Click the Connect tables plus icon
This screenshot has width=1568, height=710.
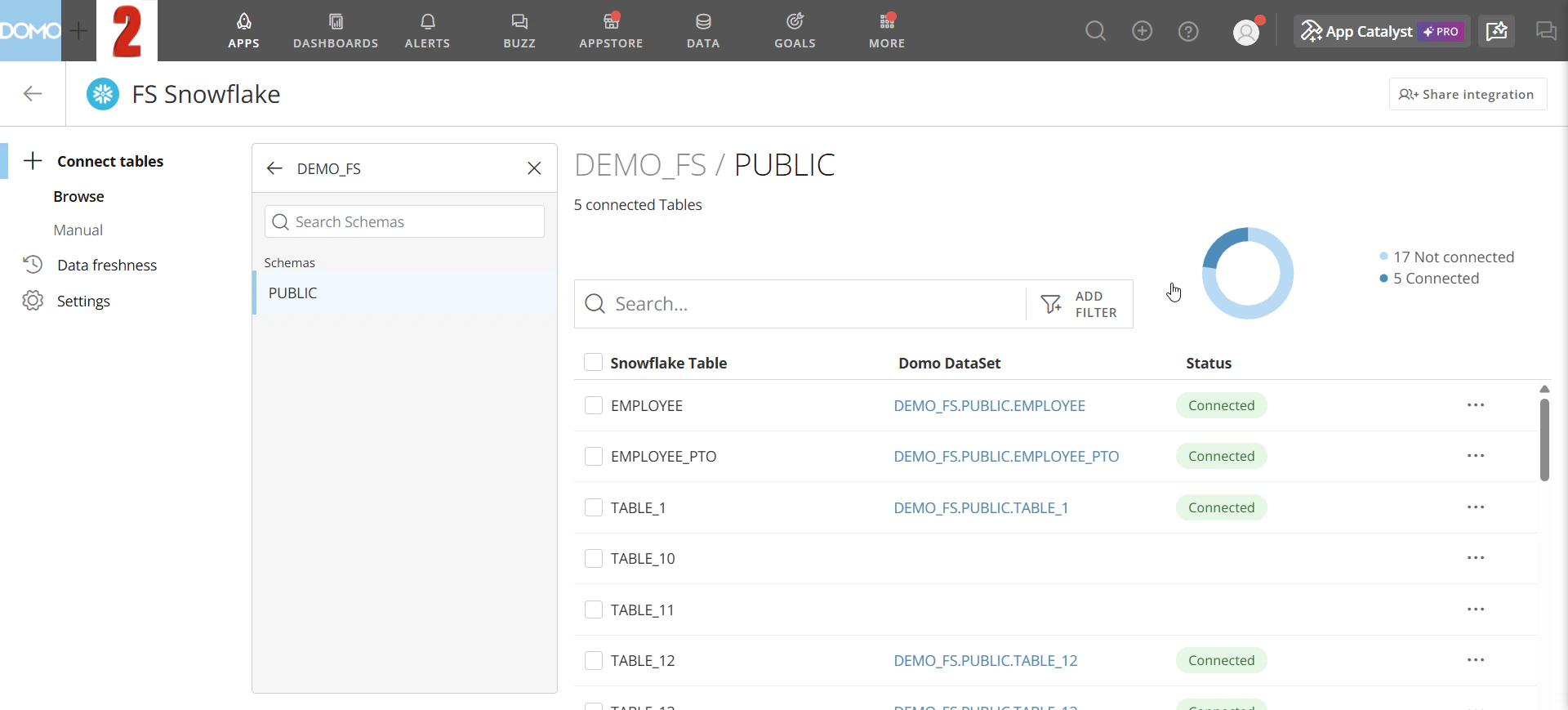pos(33,161)
